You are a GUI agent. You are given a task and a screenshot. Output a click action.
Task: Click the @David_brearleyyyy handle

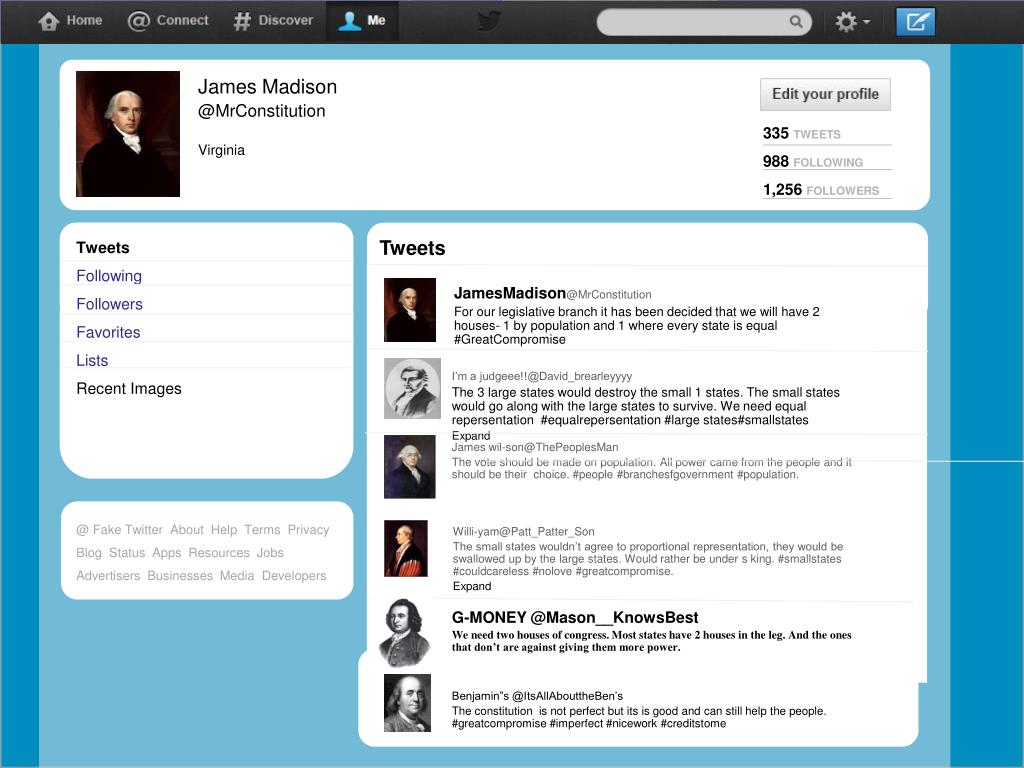pos(579,376)
